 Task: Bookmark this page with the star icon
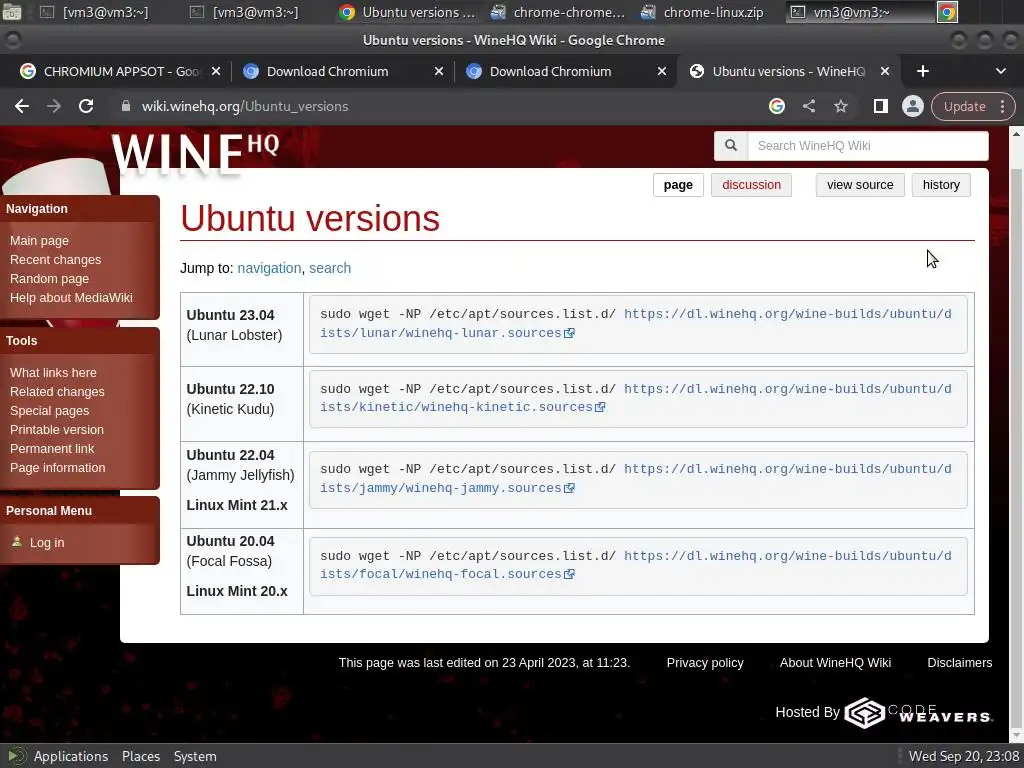coord(840,106)
